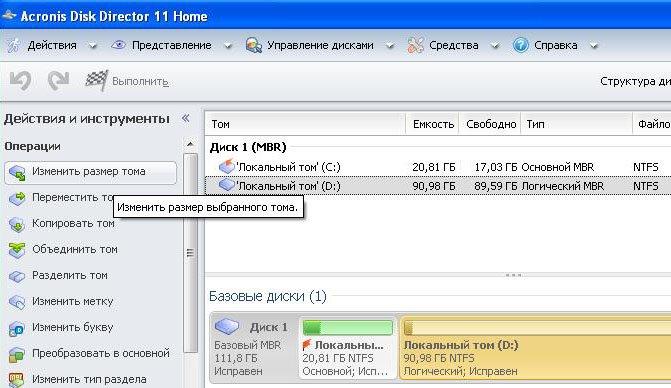Click the Свободно column header
The image size is (671, 388).
point(490,124)
